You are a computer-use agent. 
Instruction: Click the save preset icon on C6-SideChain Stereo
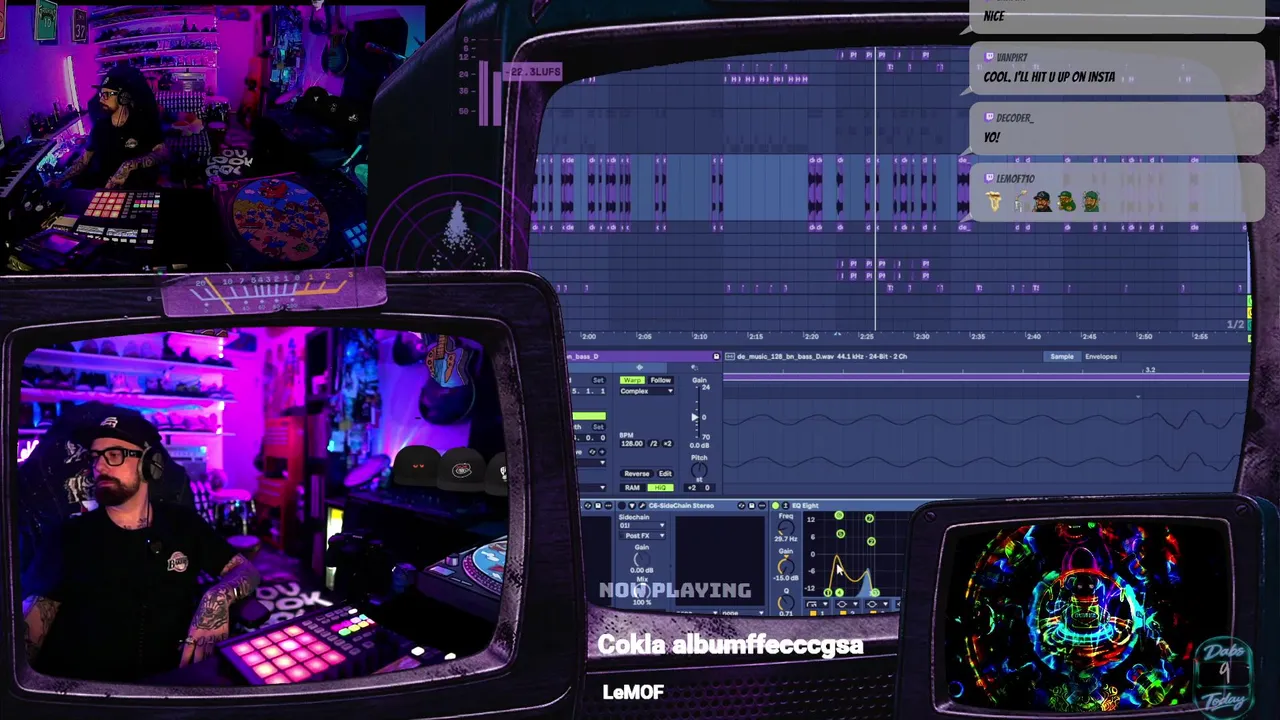tap(752, 506)
